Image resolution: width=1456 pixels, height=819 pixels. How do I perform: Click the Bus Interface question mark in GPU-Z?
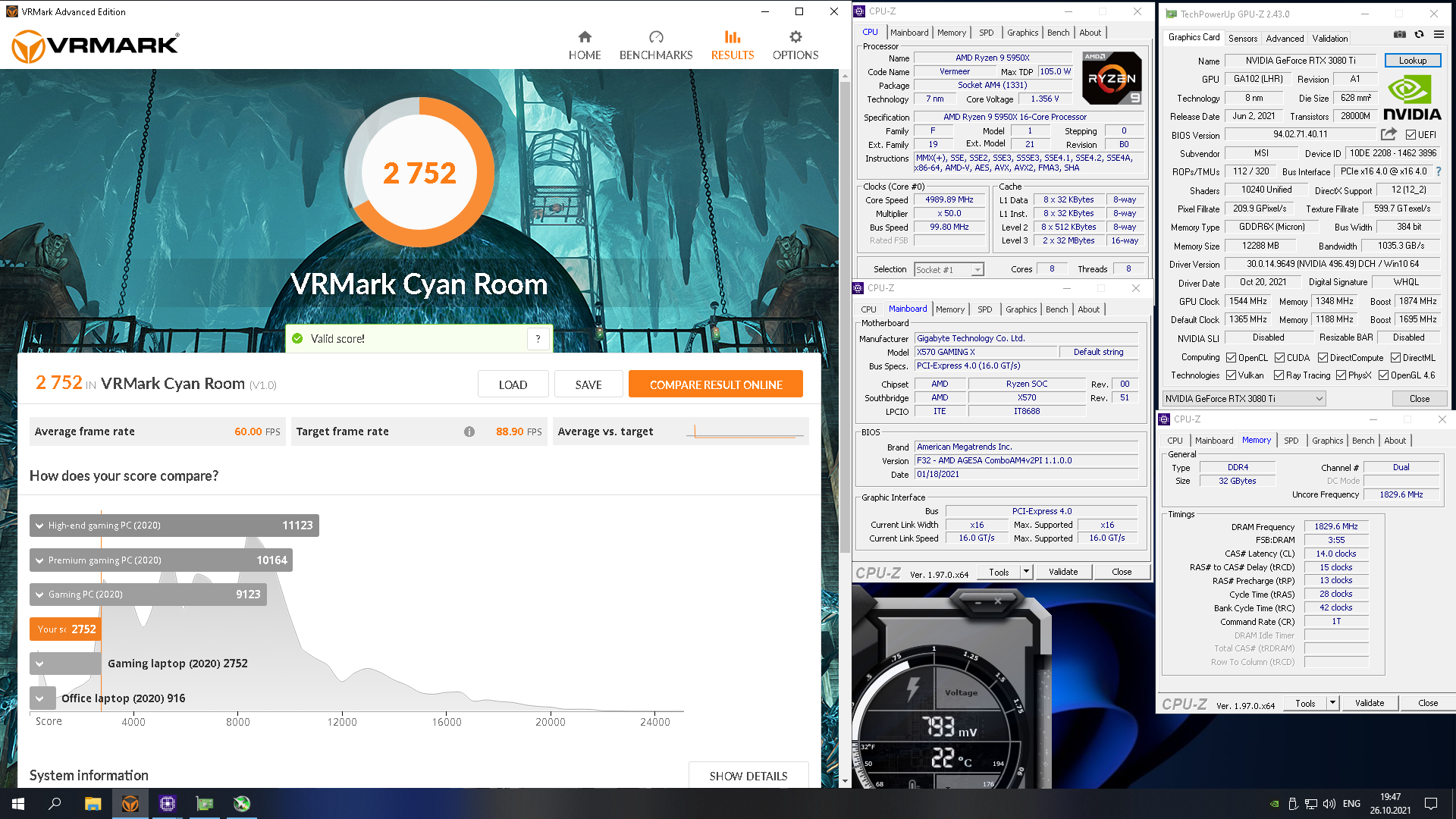click(1439, 171)
